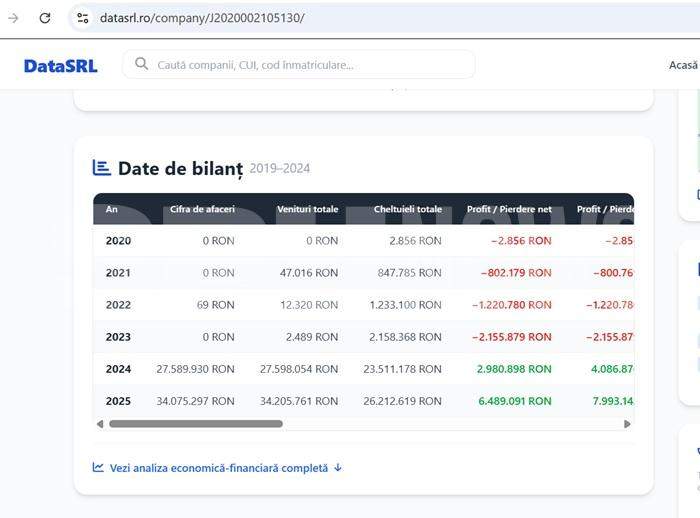Click the Profit / Pierdere net header
The image size is (700, 518).
coord(509,209)
